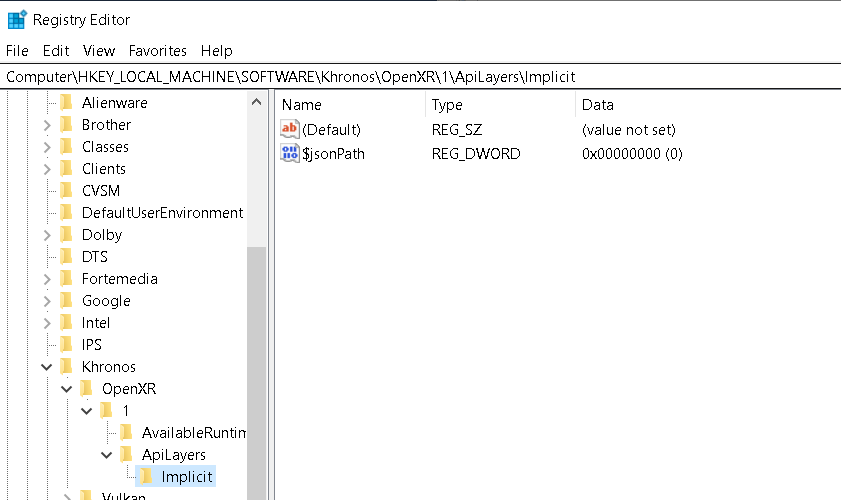The width and height of the screenshot is (841, 500).
Task: Expand the Google registry key
Action: [47, 301]
